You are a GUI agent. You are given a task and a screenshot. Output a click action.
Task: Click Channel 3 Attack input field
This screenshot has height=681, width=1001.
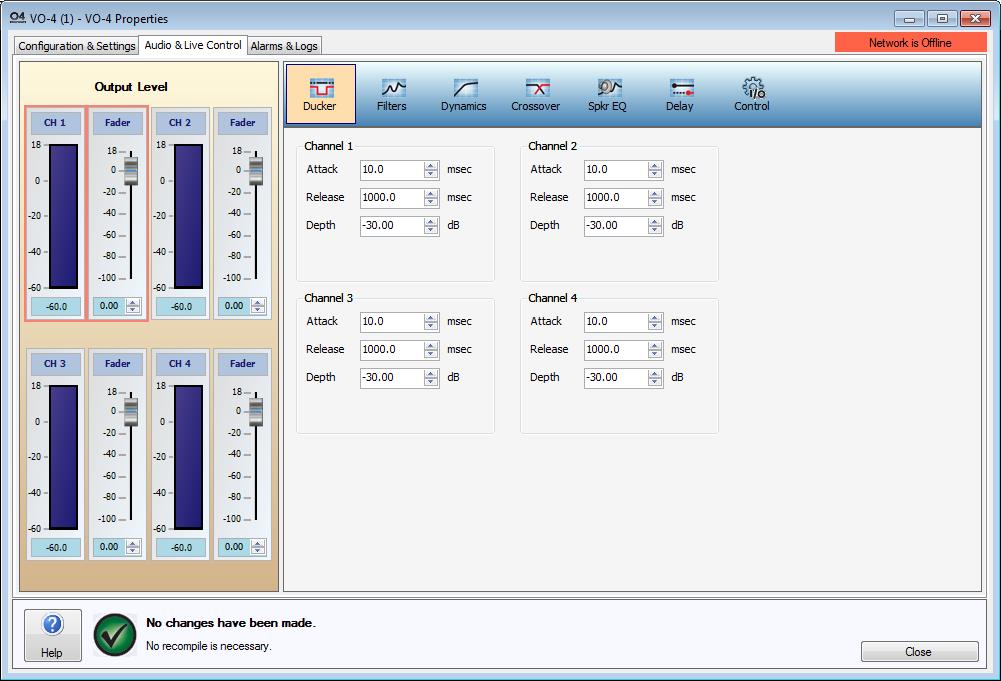(x=392, y=322)
